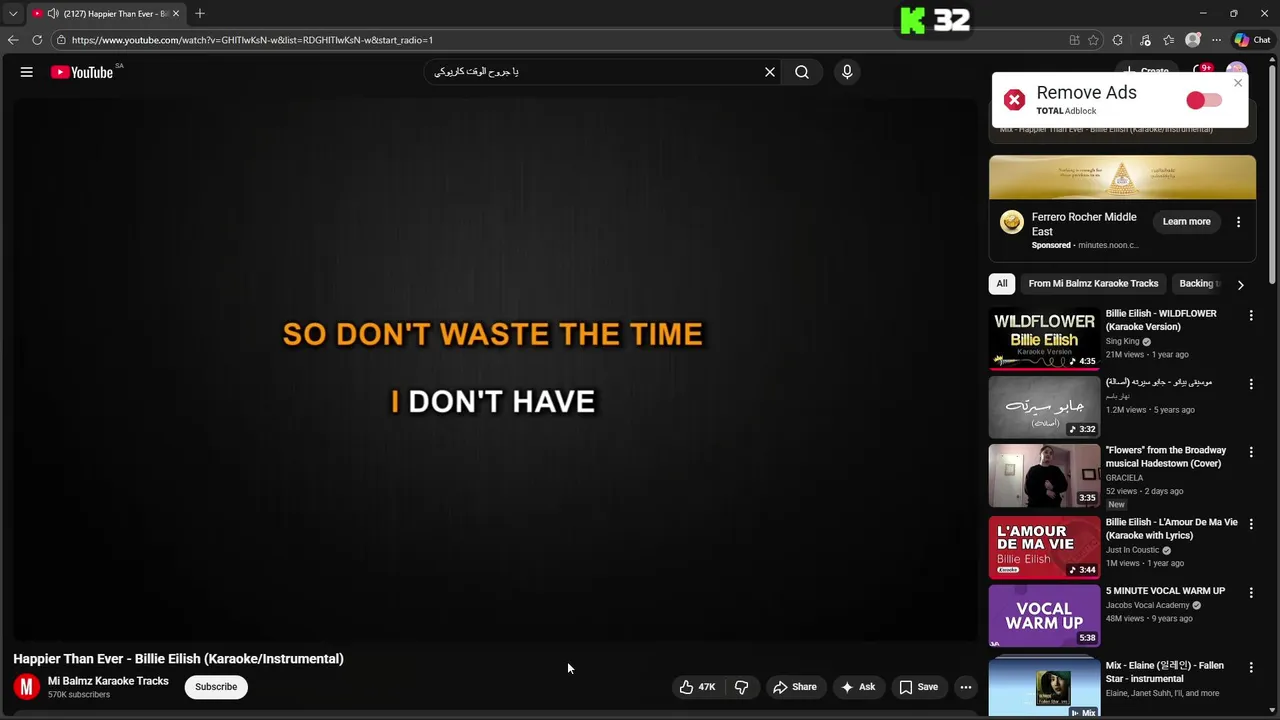Open L'Amour De Ma Vie thumbnail

click(1044, 548)
